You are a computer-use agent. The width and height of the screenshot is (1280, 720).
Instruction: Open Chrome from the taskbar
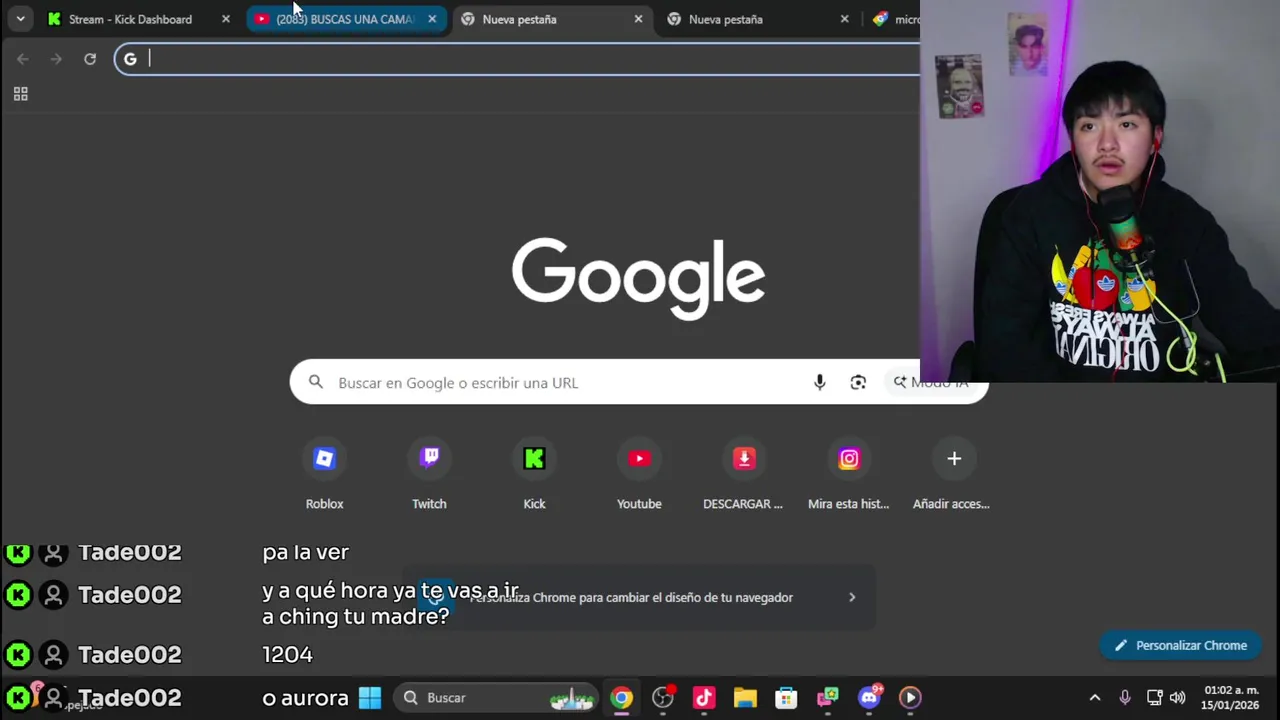pyautogui.click(x=622, y=697)
